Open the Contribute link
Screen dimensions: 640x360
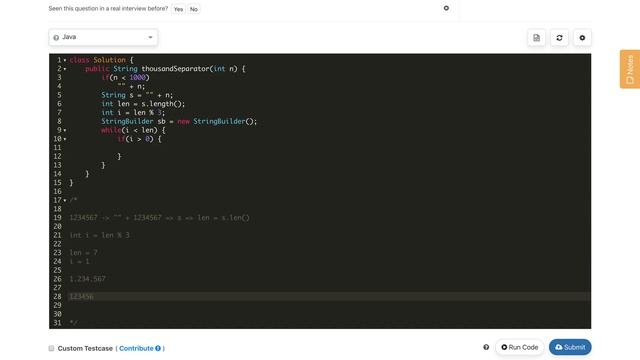[x=136, y=348]
